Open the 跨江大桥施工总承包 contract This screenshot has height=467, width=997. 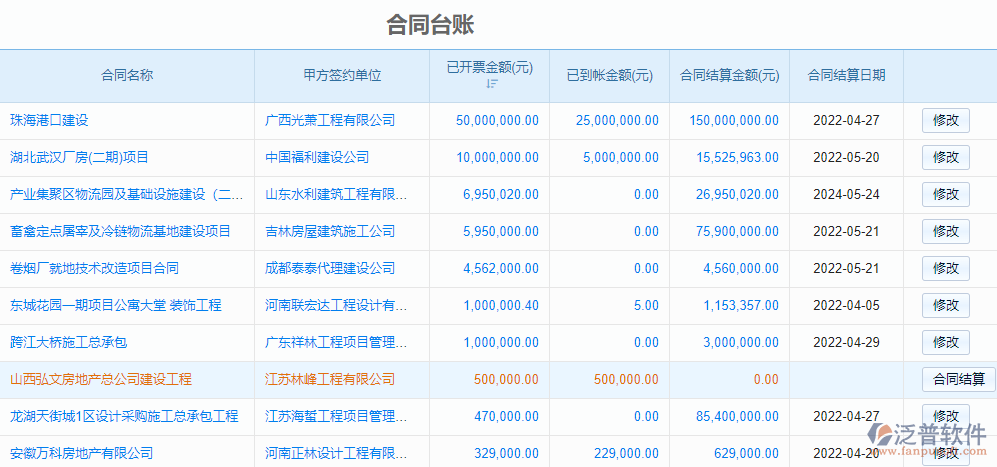tap(68, 342)
